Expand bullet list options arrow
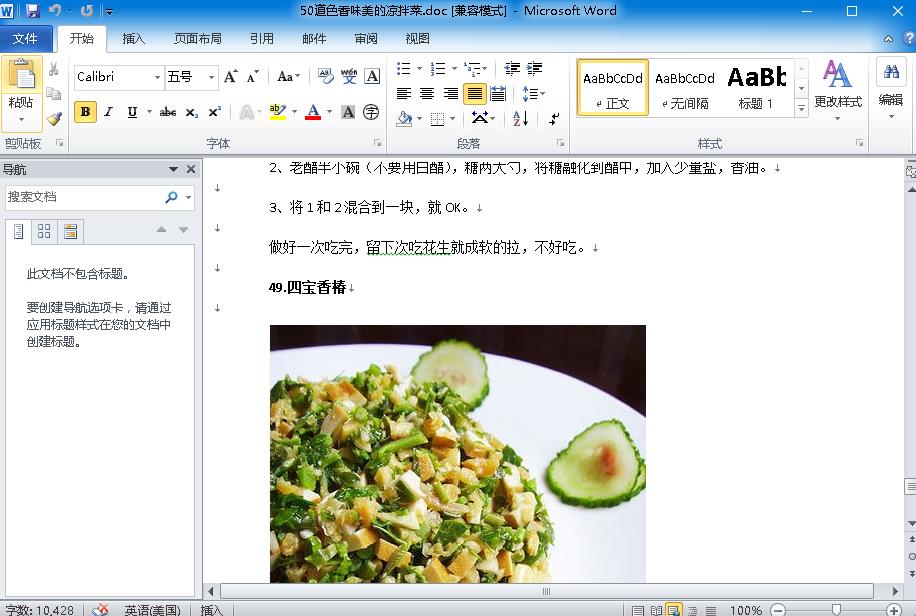 coord(419,69)
